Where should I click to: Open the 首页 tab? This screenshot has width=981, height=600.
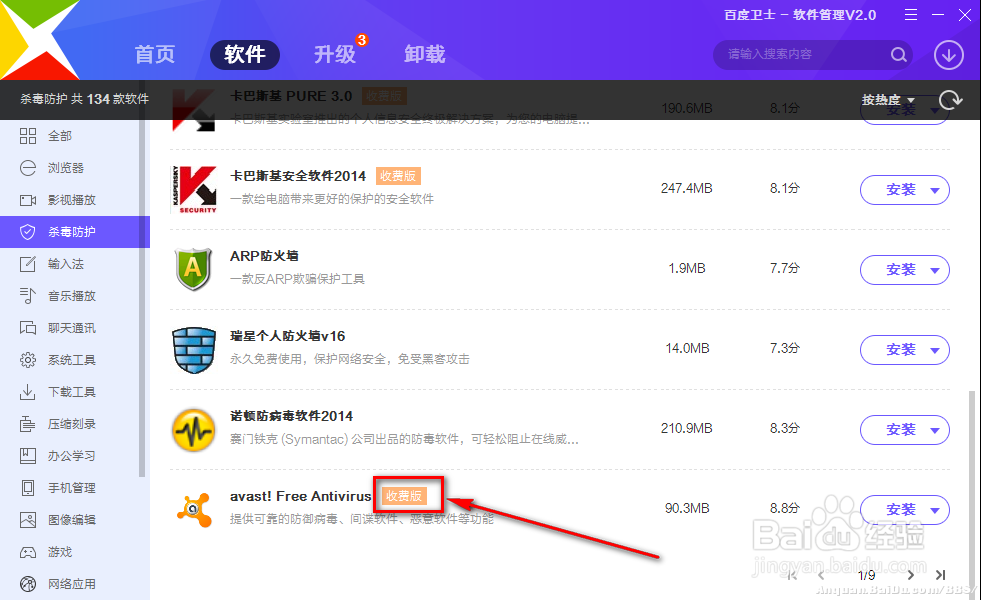coord(155,54)
